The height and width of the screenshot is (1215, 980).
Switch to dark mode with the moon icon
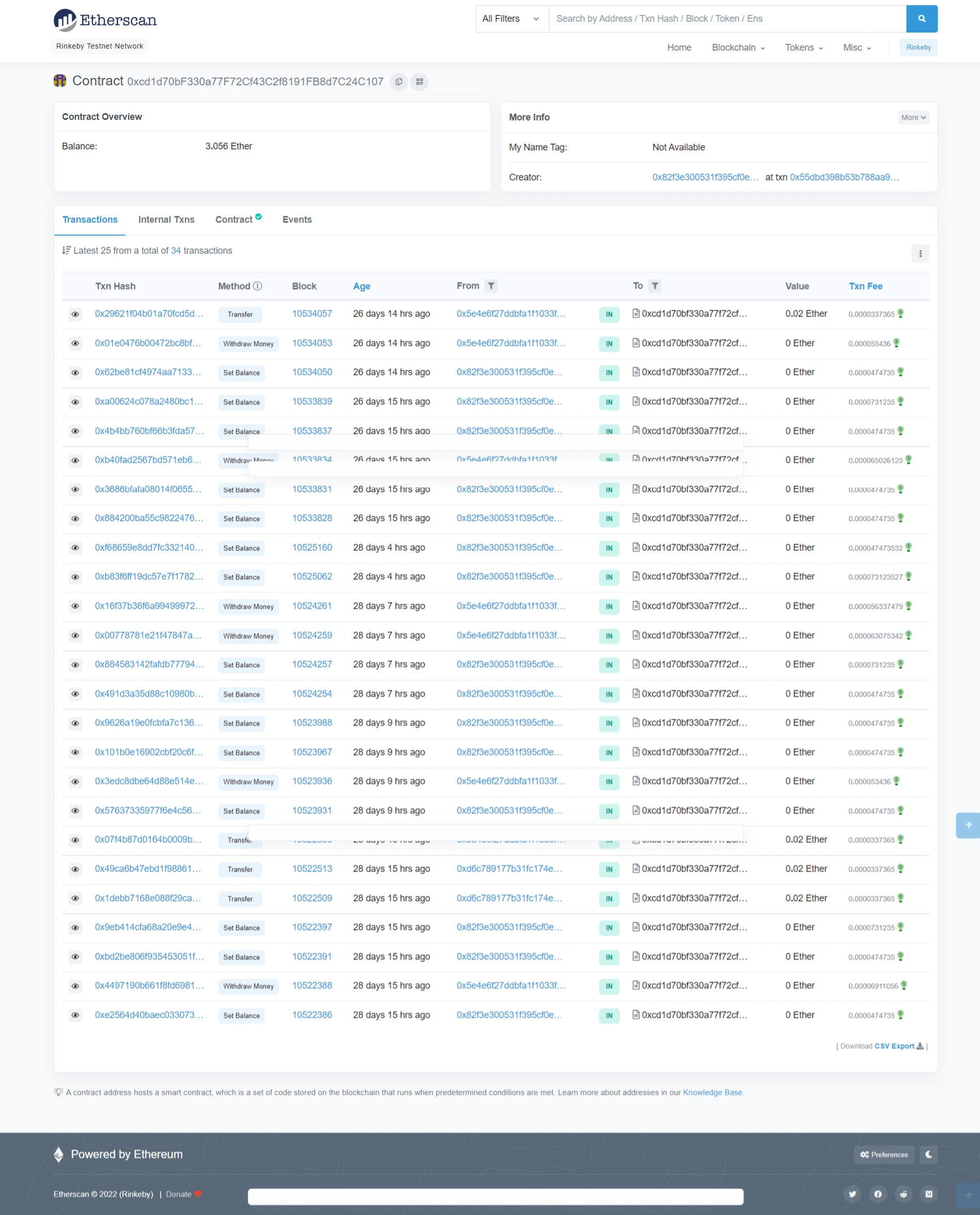929,1154
